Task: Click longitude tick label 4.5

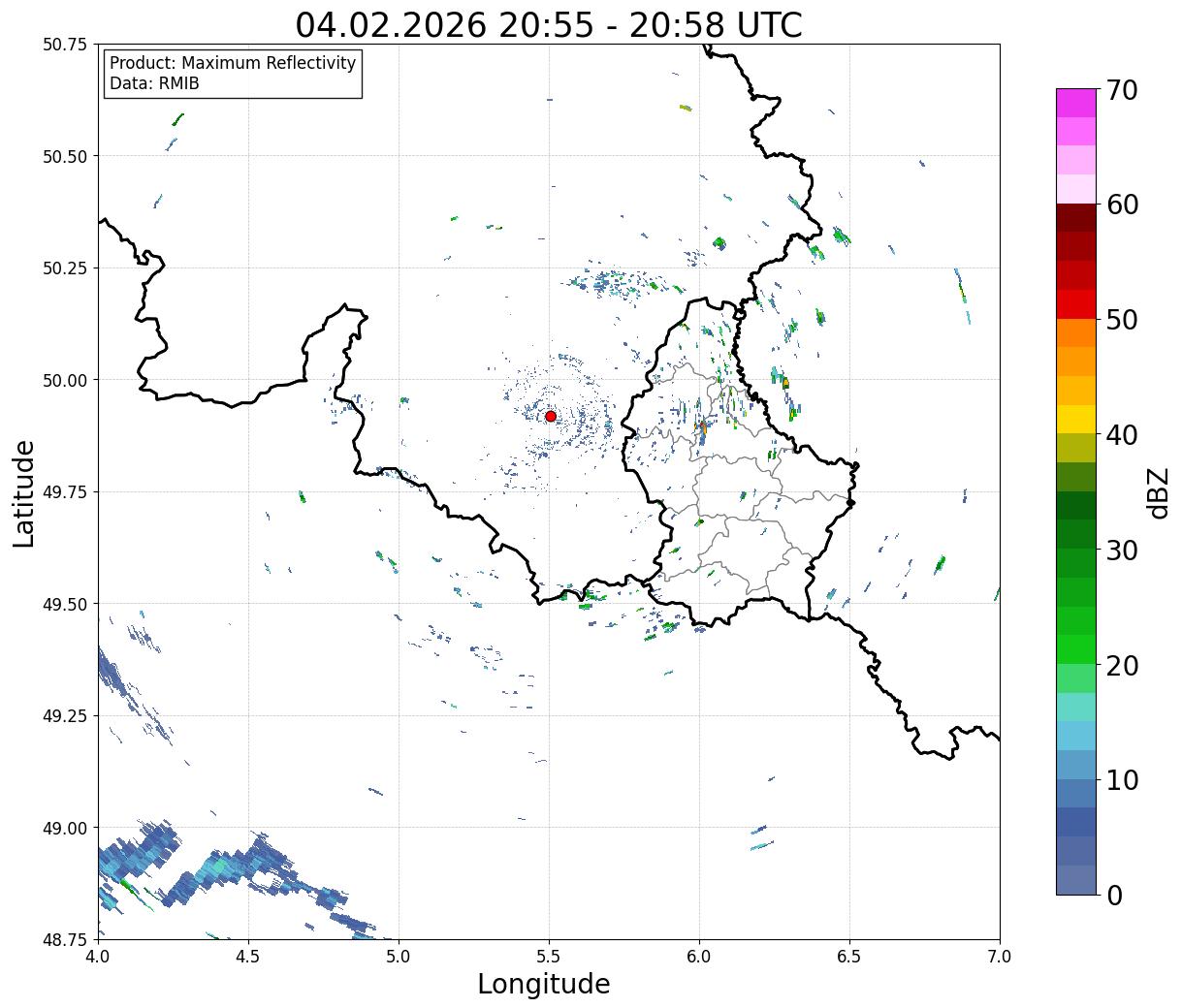Action: click(248, 956)
